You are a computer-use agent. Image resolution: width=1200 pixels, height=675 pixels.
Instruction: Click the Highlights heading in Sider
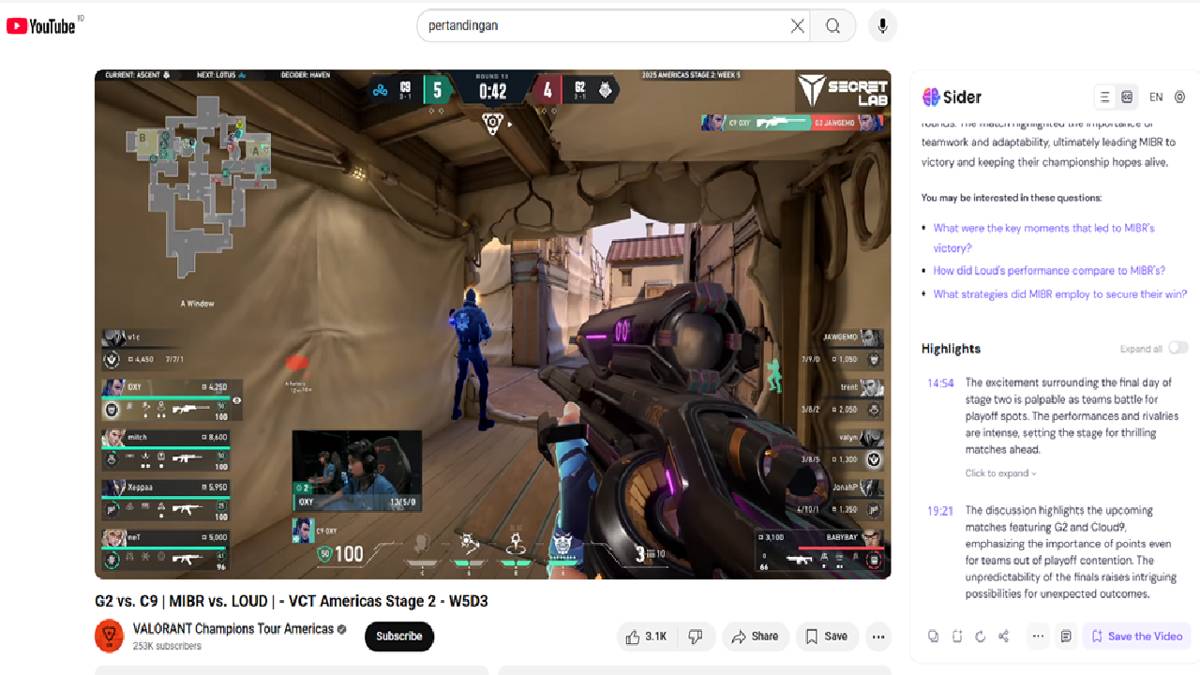pyautogui.click(x=951, y=348)
